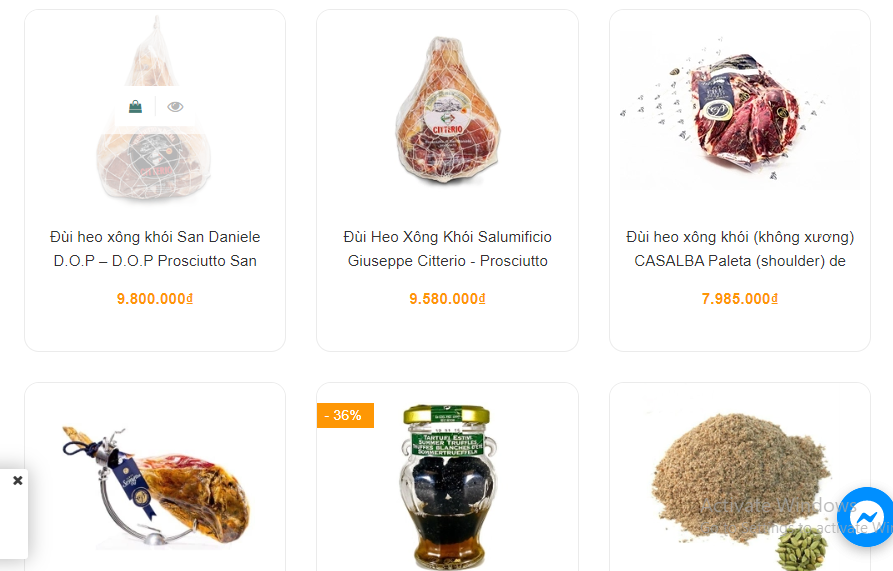Click the summer truffles jar image
The image size is (893, 571).
[447, 486]
